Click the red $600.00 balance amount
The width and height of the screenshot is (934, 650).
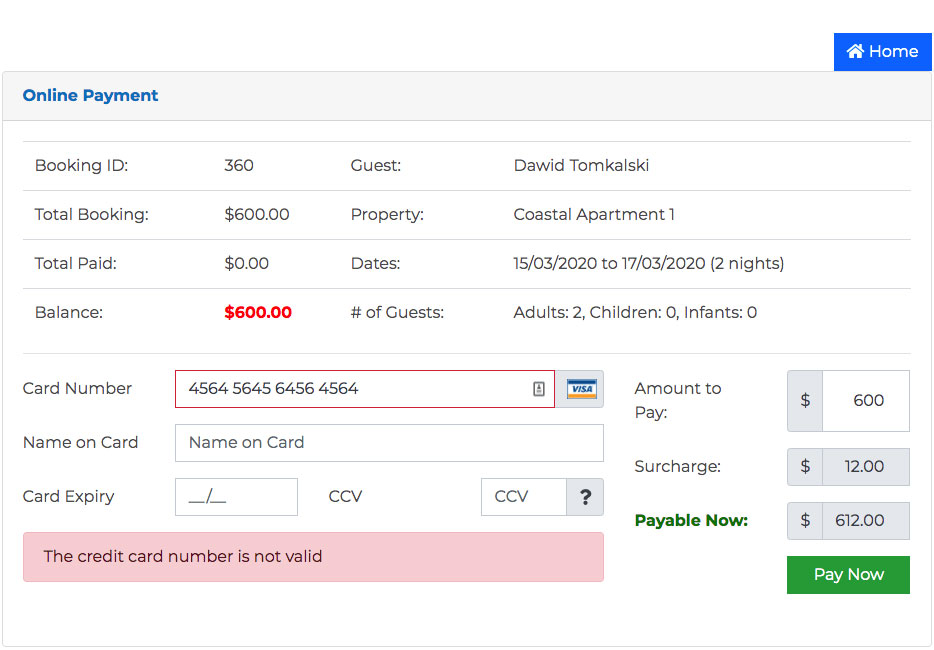[258, 312]
